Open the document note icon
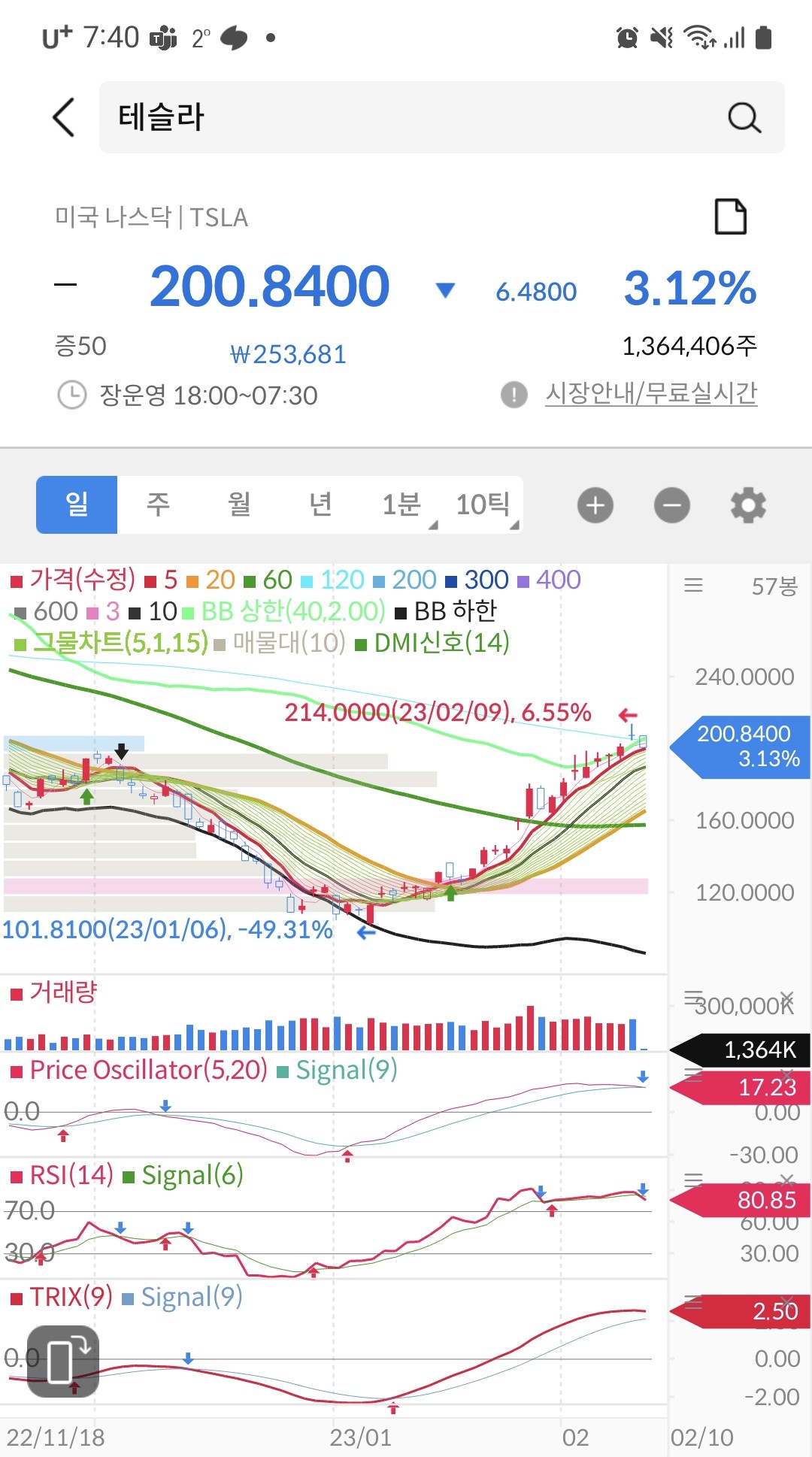This screenshot has width=812, height=1457. pos(730,217)
